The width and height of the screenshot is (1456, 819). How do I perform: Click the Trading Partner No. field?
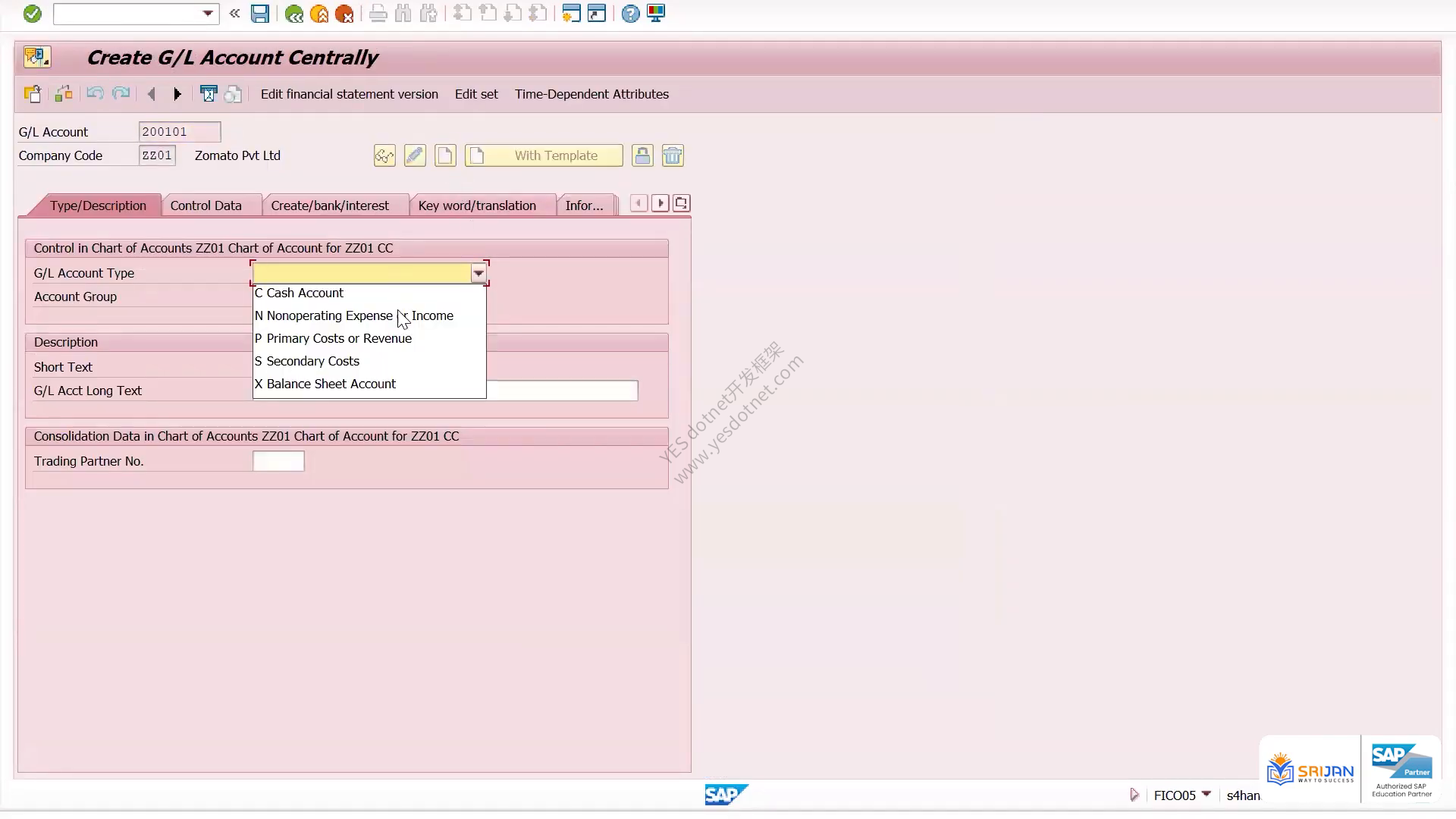278,461
